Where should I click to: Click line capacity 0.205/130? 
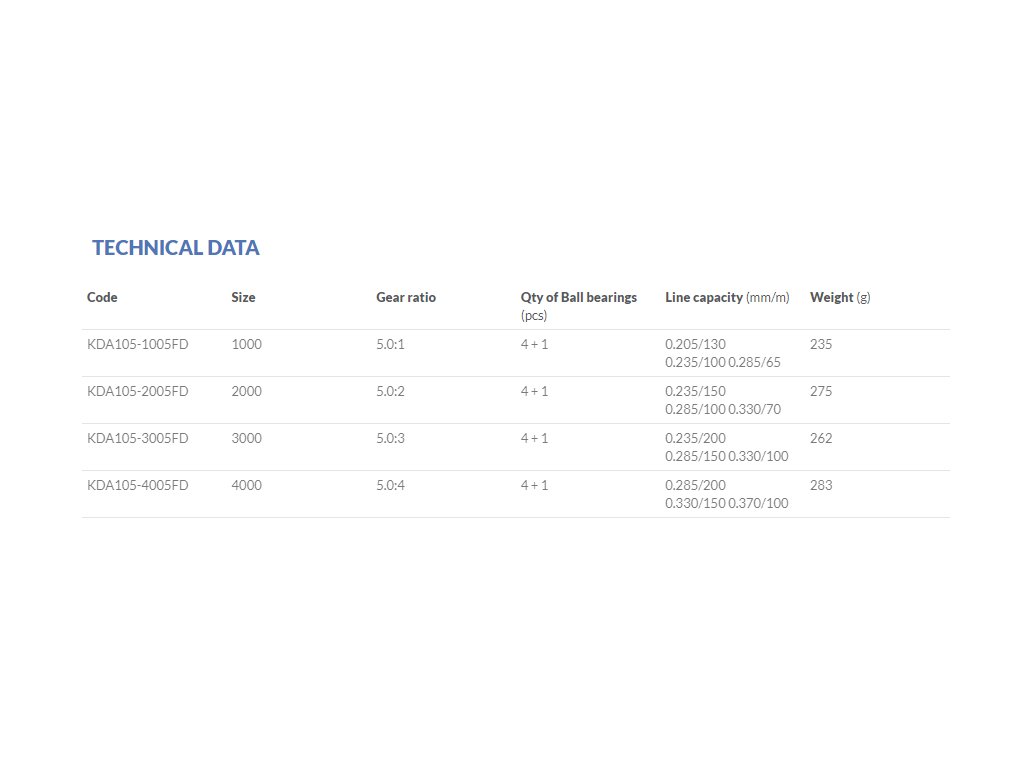695,344
